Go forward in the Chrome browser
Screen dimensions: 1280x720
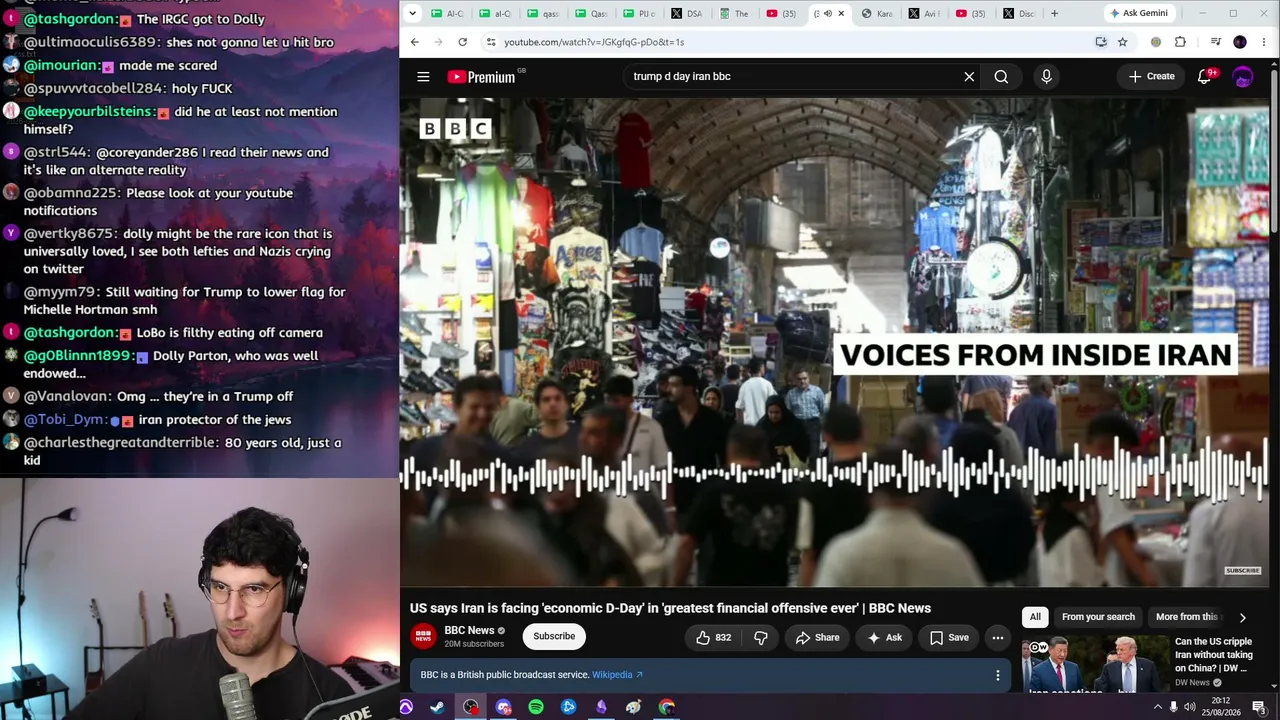point(438,42)
